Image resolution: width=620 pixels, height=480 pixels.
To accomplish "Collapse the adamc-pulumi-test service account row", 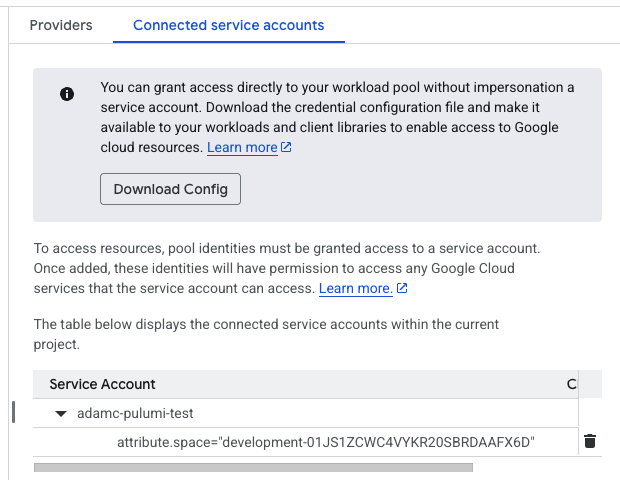I will pos(61,413).
